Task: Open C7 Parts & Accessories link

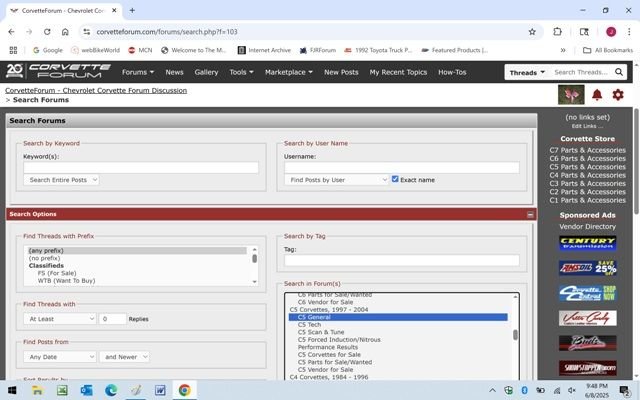Action: coord(587,150)
